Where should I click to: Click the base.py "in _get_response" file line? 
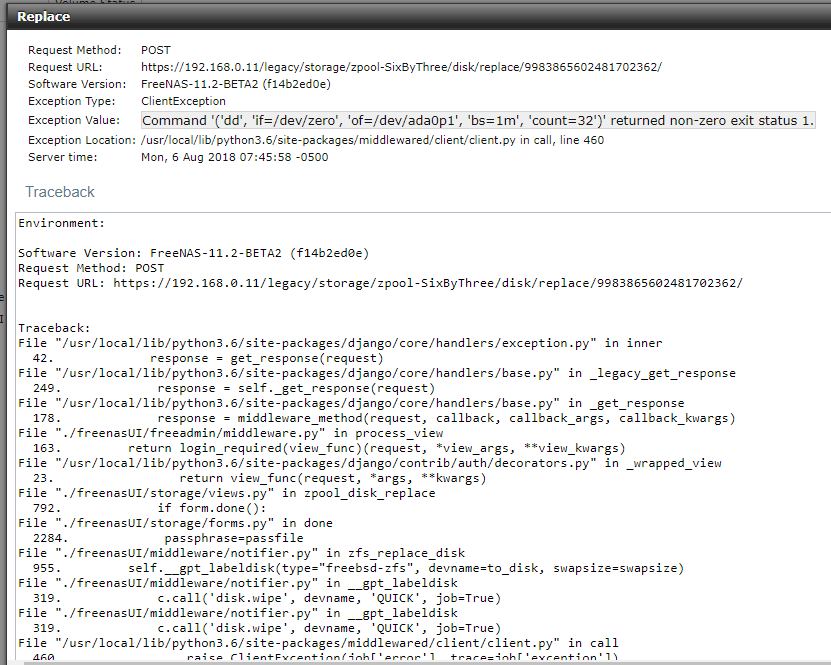351,403
